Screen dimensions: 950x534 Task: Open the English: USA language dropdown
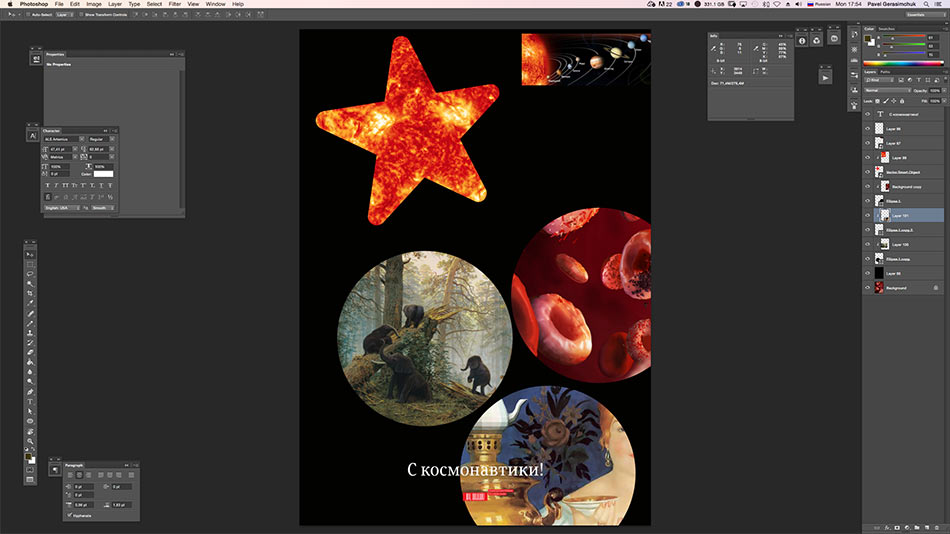[x=62, y=208]
